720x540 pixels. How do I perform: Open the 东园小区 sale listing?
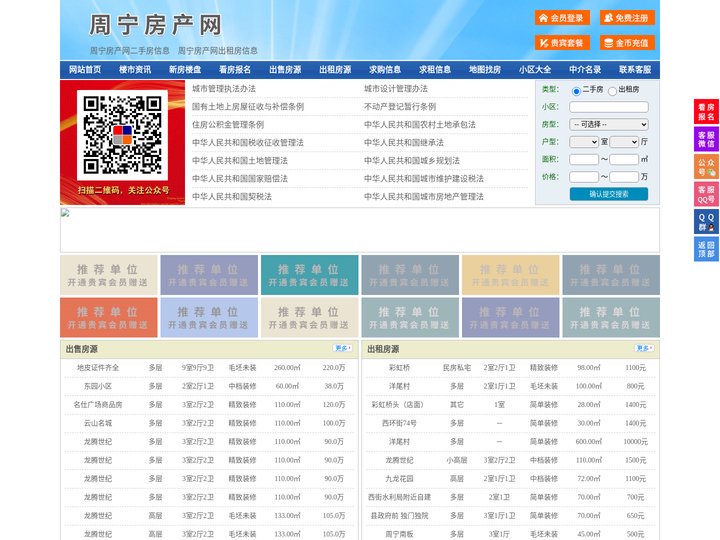click(98, 386)
